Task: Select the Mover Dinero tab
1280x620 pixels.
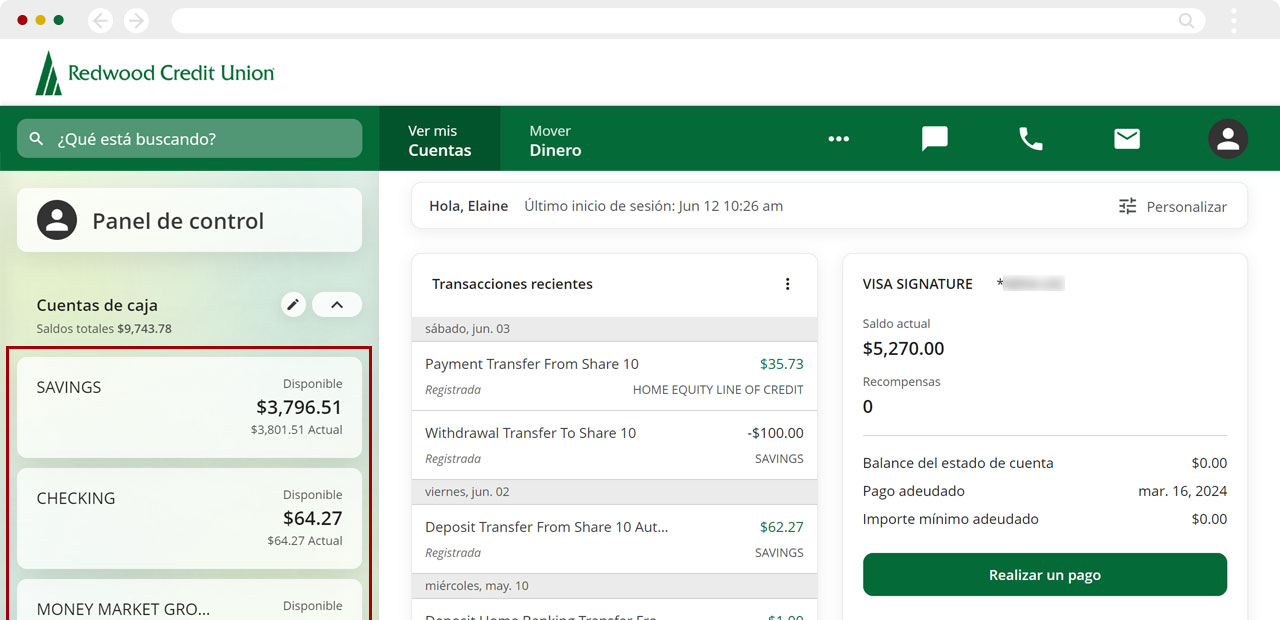Action: [x=555, y=140]
